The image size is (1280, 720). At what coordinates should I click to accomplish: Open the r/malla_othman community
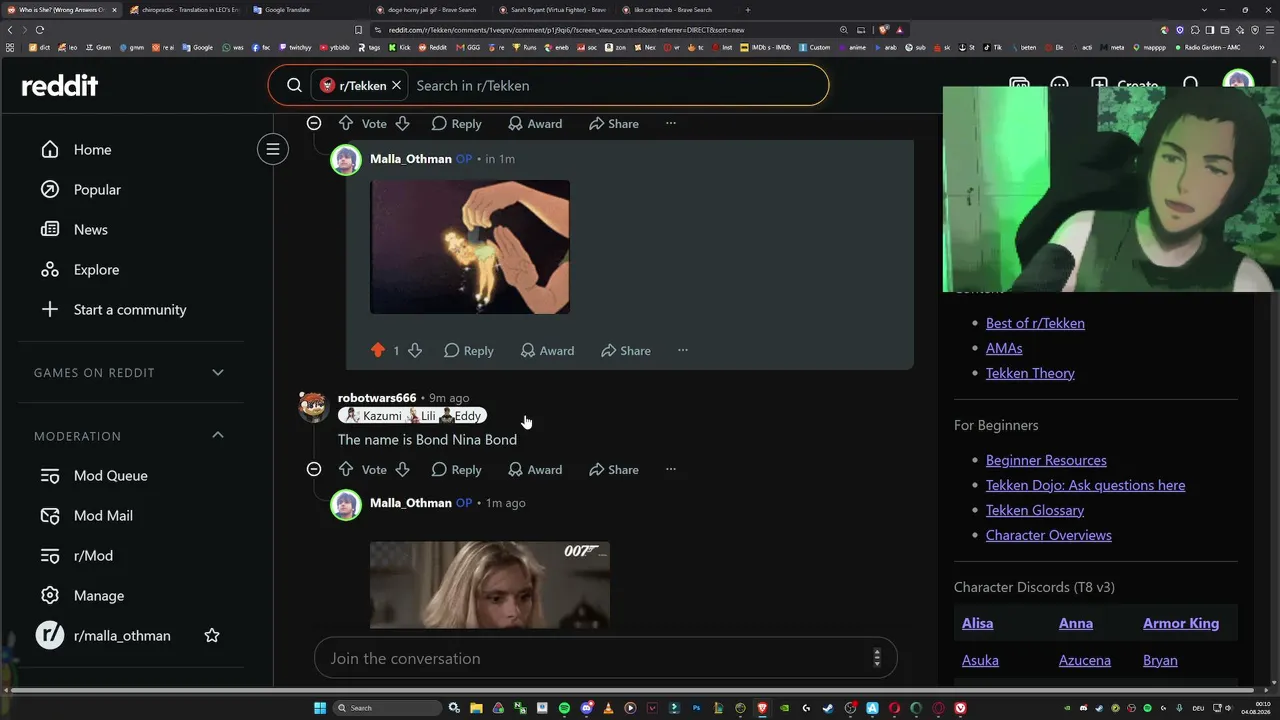point(122,635)
